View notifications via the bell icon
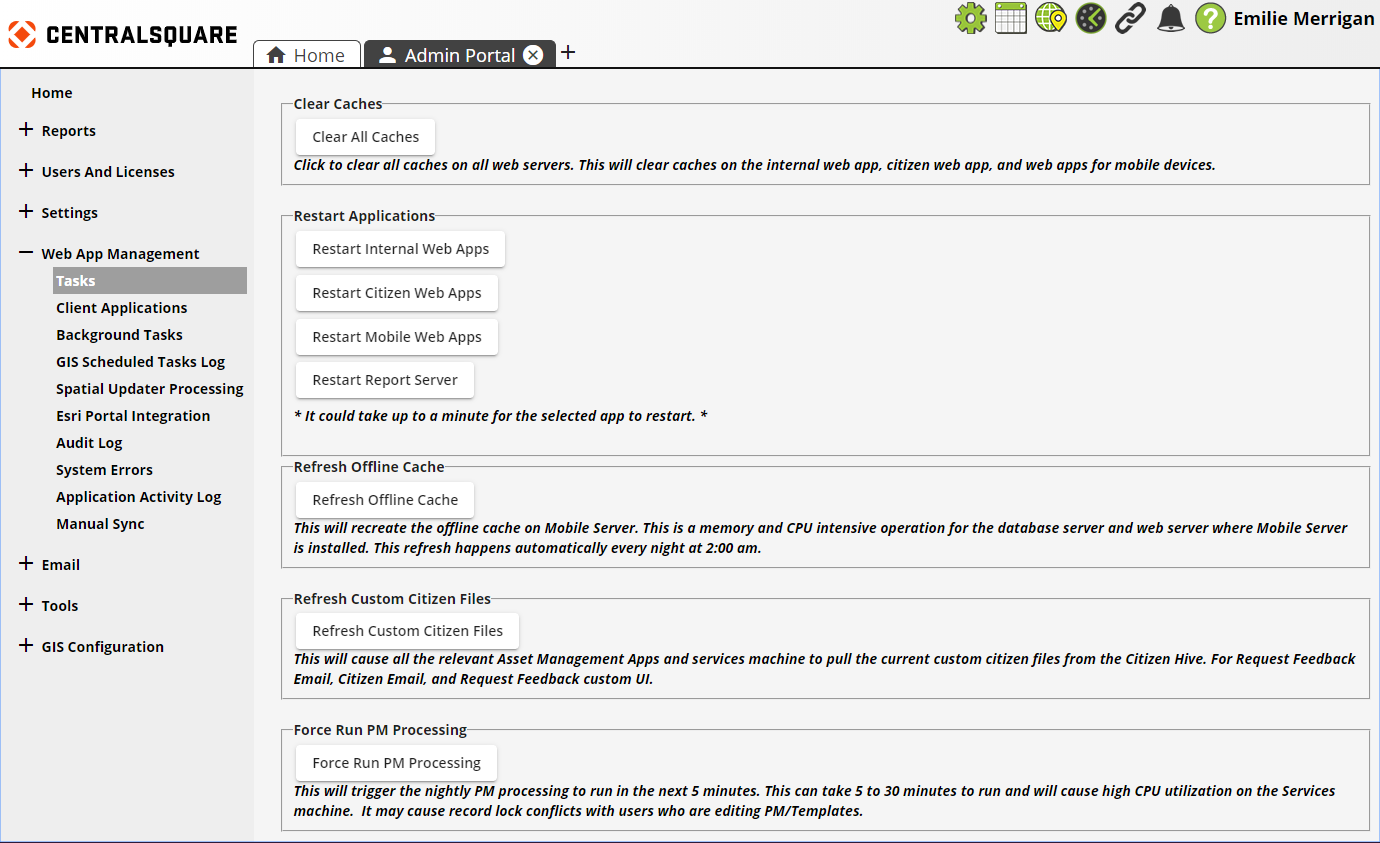The width and height of the screenshot is (1380, 843). pyautogui.click(x=1170, y=19)
